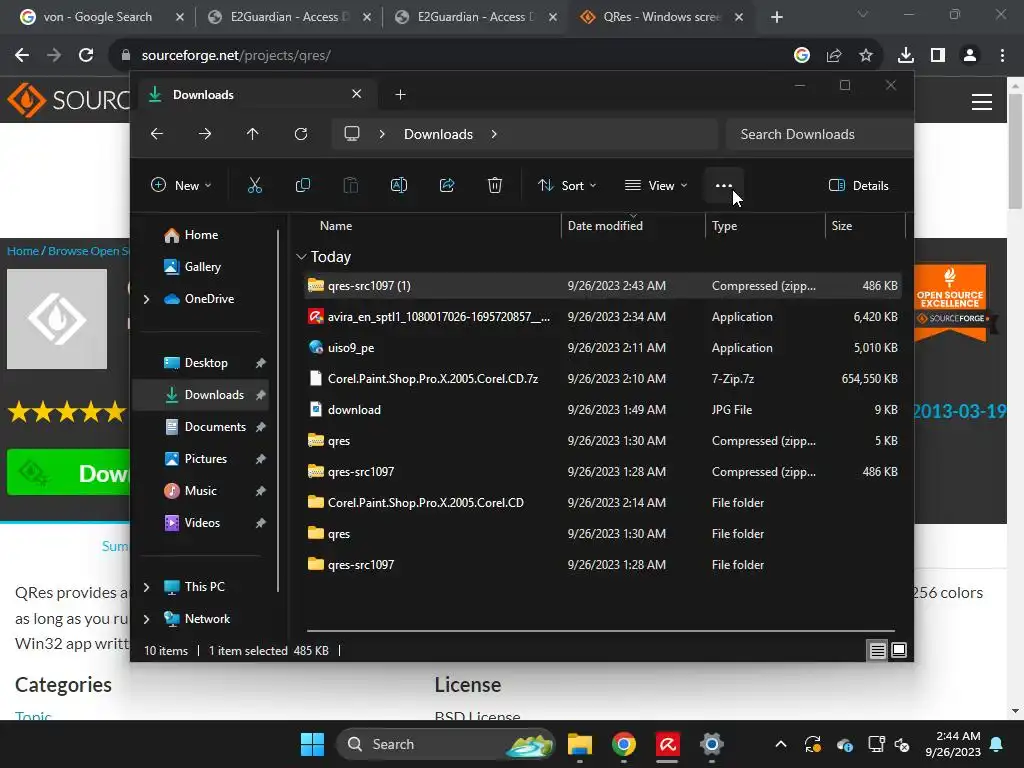Click the taskbar Search box
Screen dimensions: 1024x768
pos(445,744)
